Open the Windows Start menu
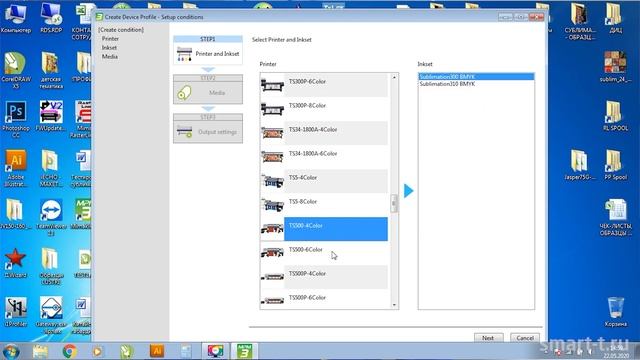This screenshot has width=640, height=360. click(11, 351)
